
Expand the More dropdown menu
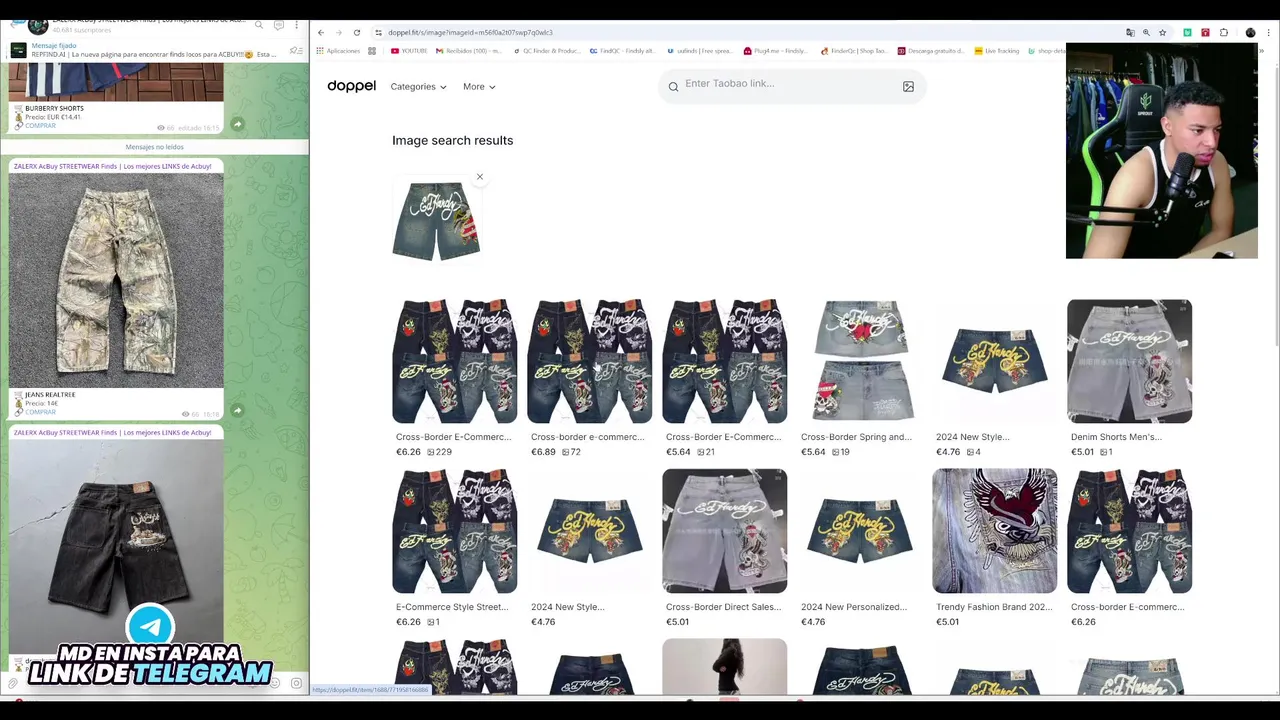(x=479, y=87)
